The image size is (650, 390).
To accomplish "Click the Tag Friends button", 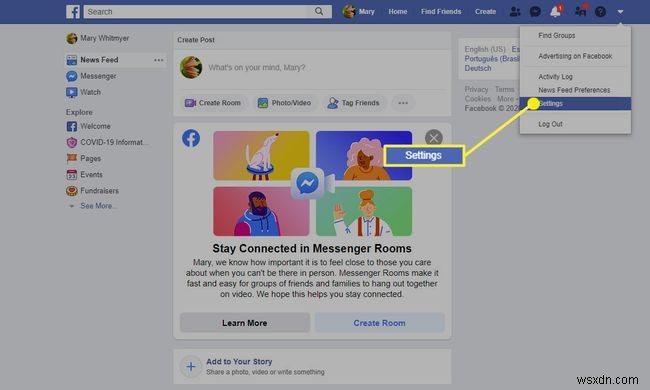I will [354, 103].
